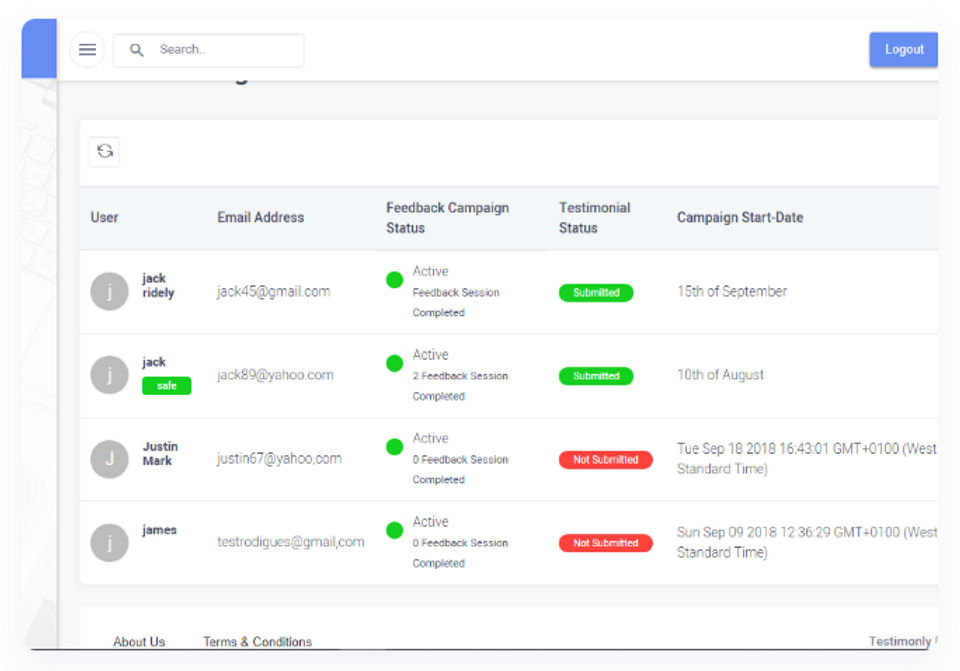
Task: Click the Email Address column header
Action: click(x=261, y=217)
